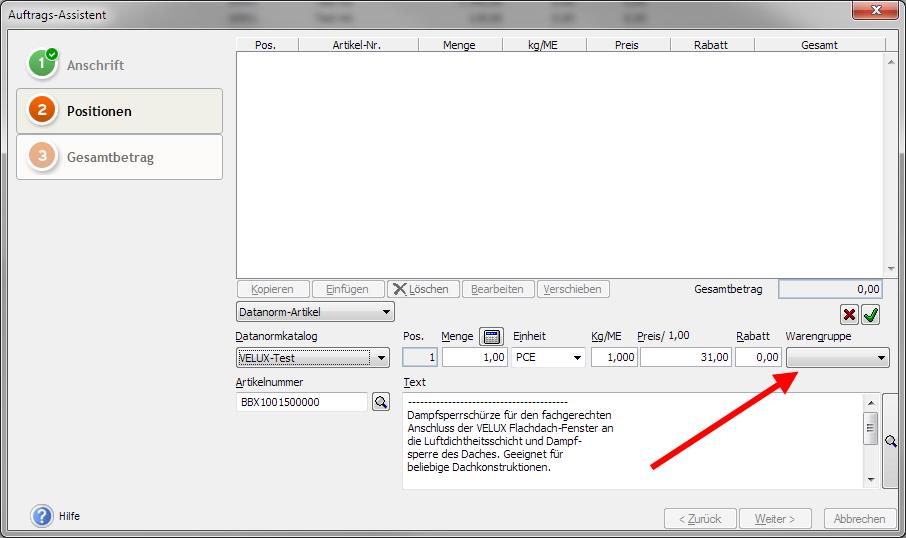Click the positions list scrollbar down arrow
The height and width of the screenshot is (538, 906).
(x=890, y=269)
